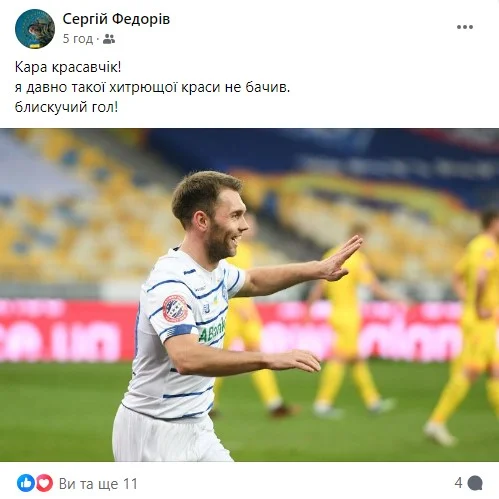Click the text 'блискучий гол!'
Image resolution: width=499 pixels, height=499 pixels.
[66, 107]
